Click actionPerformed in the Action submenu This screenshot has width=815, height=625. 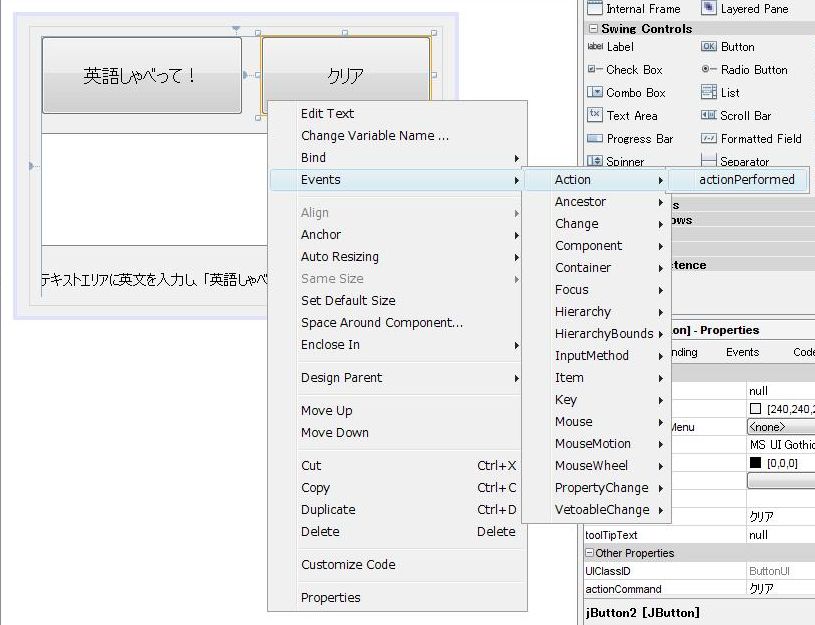click(747, 180)
